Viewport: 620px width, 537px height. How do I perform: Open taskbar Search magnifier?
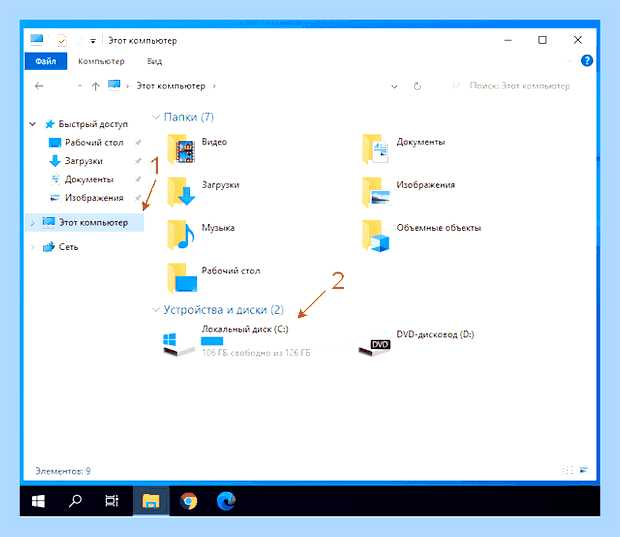[x=75, y=501]
